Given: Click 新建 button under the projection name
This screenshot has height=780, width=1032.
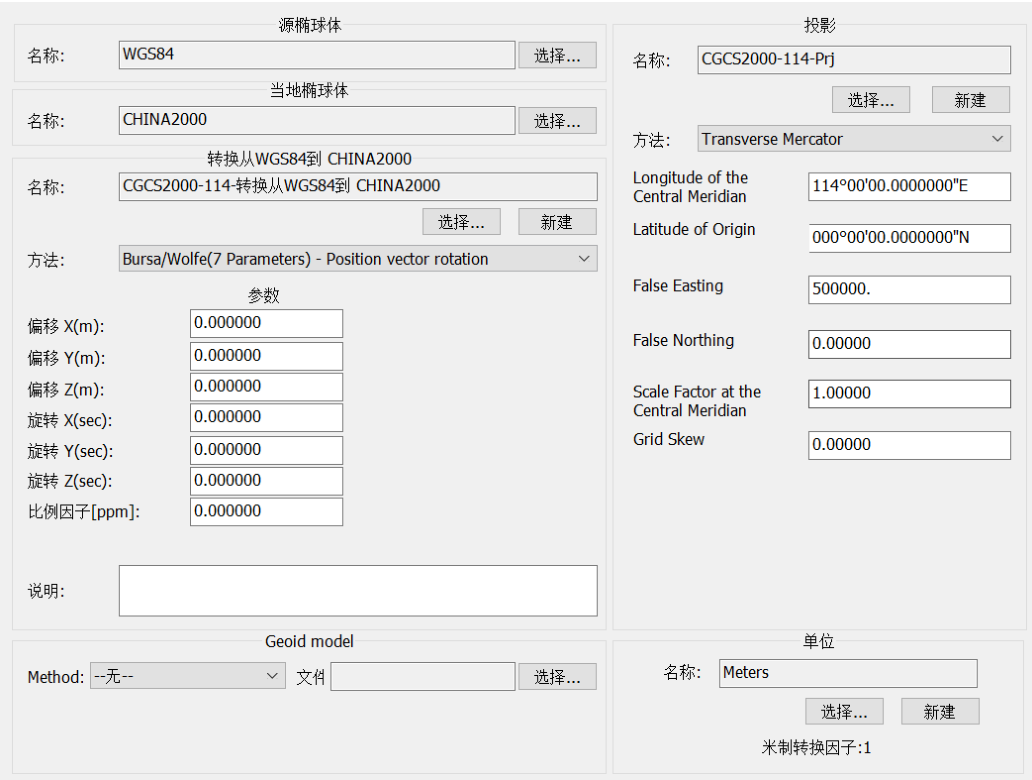Looking at the screenshot, I should pyautogui.click(x=970, y=100).
